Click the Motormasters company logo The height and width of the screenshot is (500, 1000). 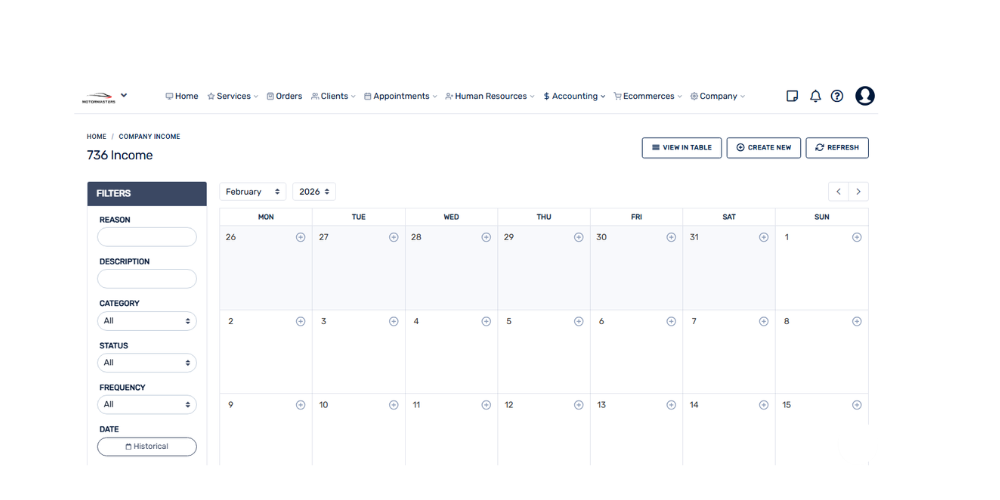coord(98,97)
